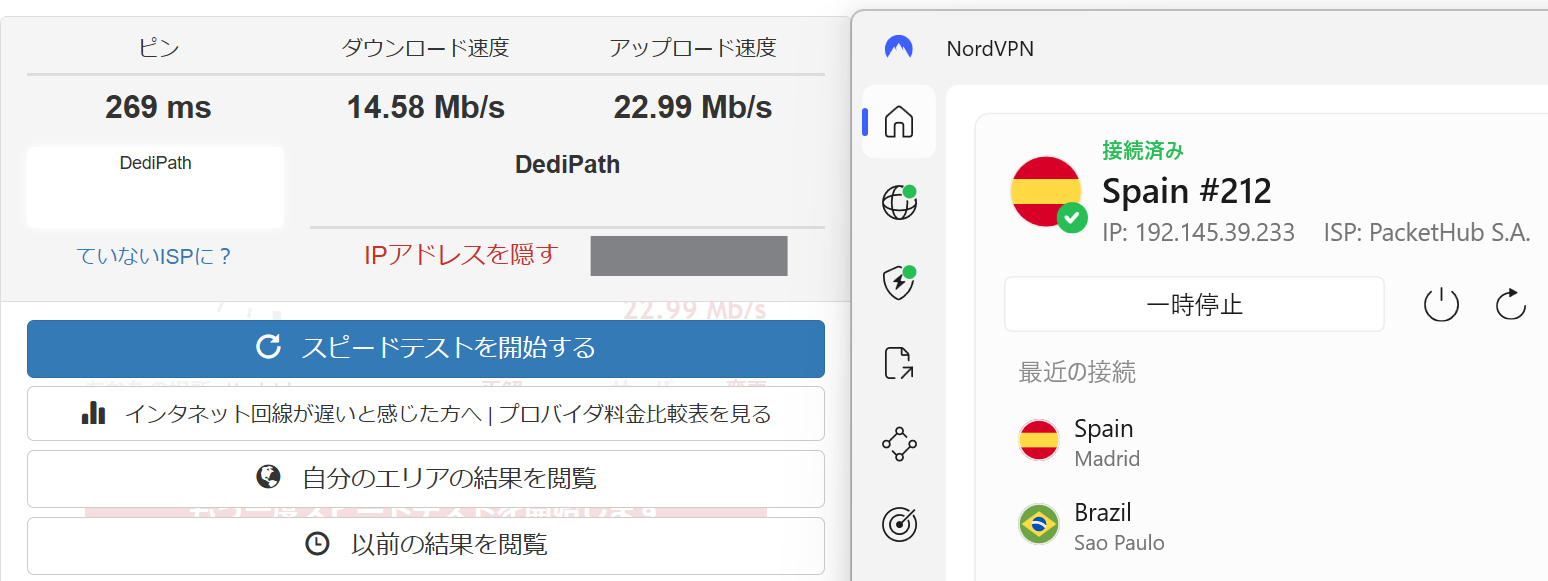Screen dimensions: 1548x581
Task: Start the speed test with スピードテストを開始する
Action: pos(426,348)
